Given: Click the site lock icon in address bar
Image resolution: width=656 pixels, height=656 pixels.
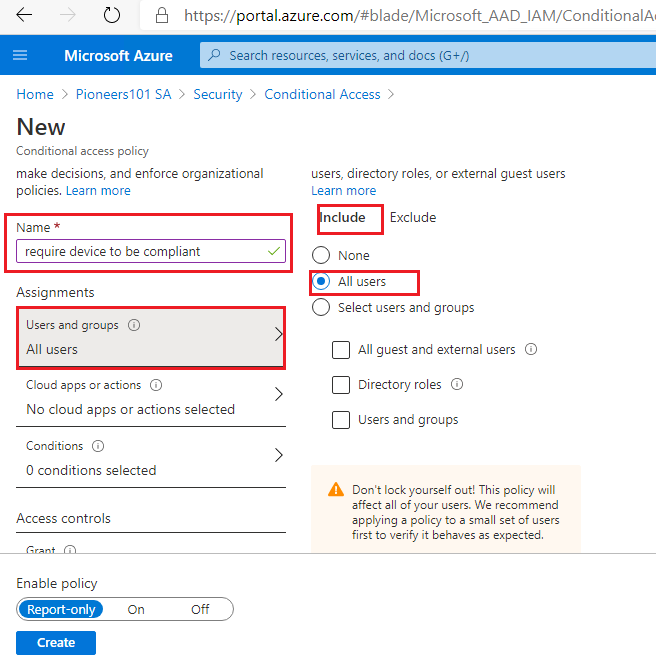Looking at the screenshot, I should (x=162, y=15).
